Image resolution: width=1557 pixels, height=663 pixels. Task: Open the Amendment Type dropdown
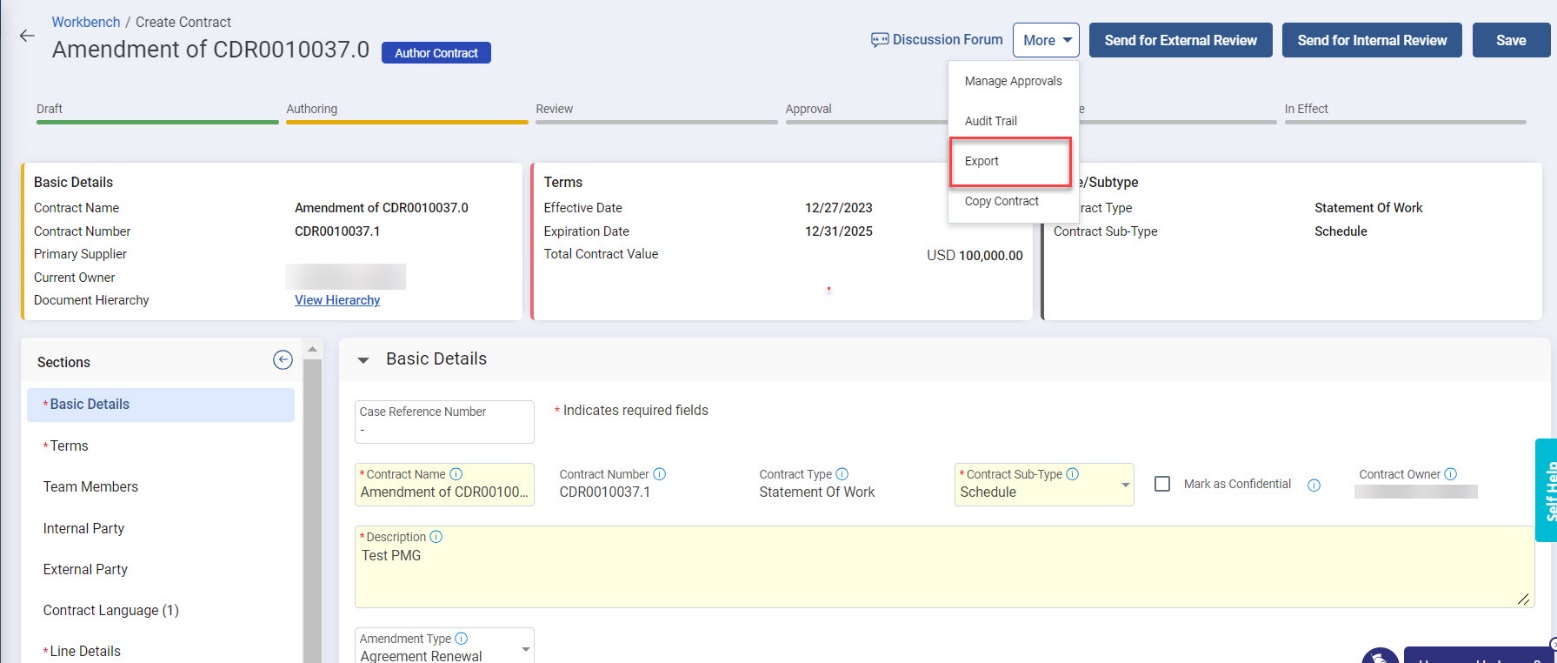pyautogui.click(x=525, y=650)
